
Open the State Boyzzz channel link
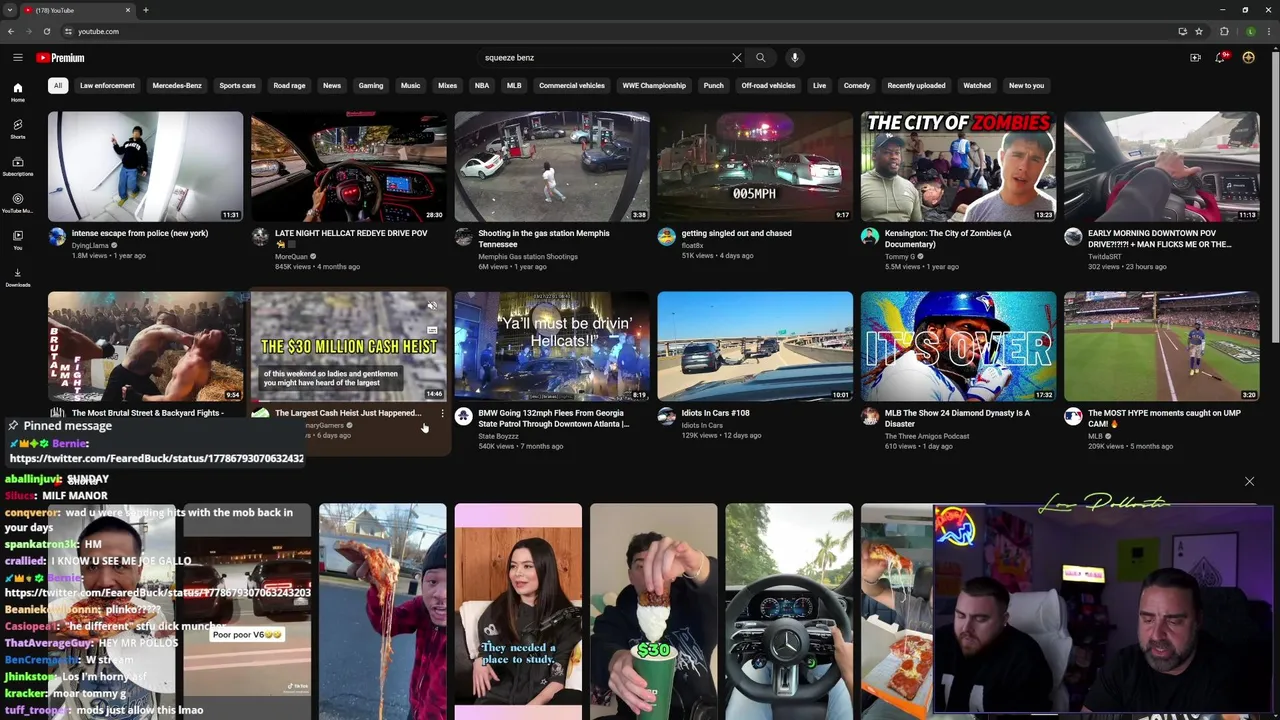pos(498,436)
